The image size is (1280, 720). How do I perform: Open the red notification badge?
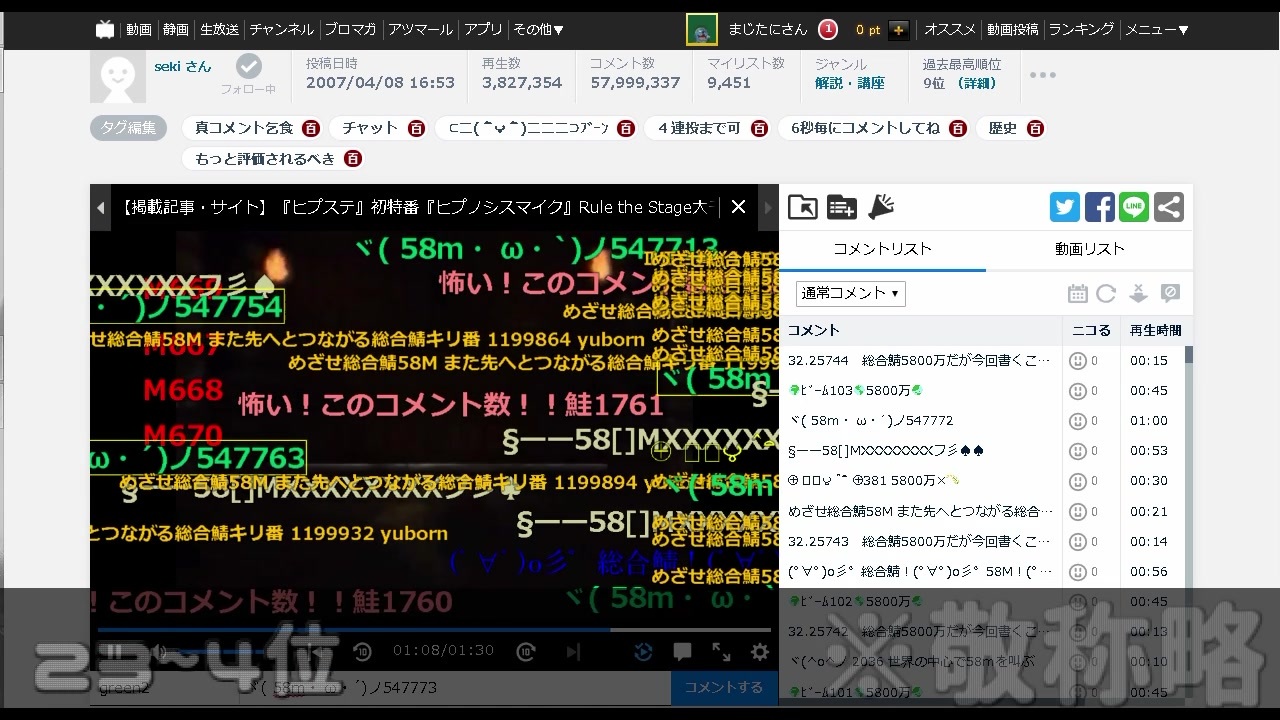coord(828,29)
